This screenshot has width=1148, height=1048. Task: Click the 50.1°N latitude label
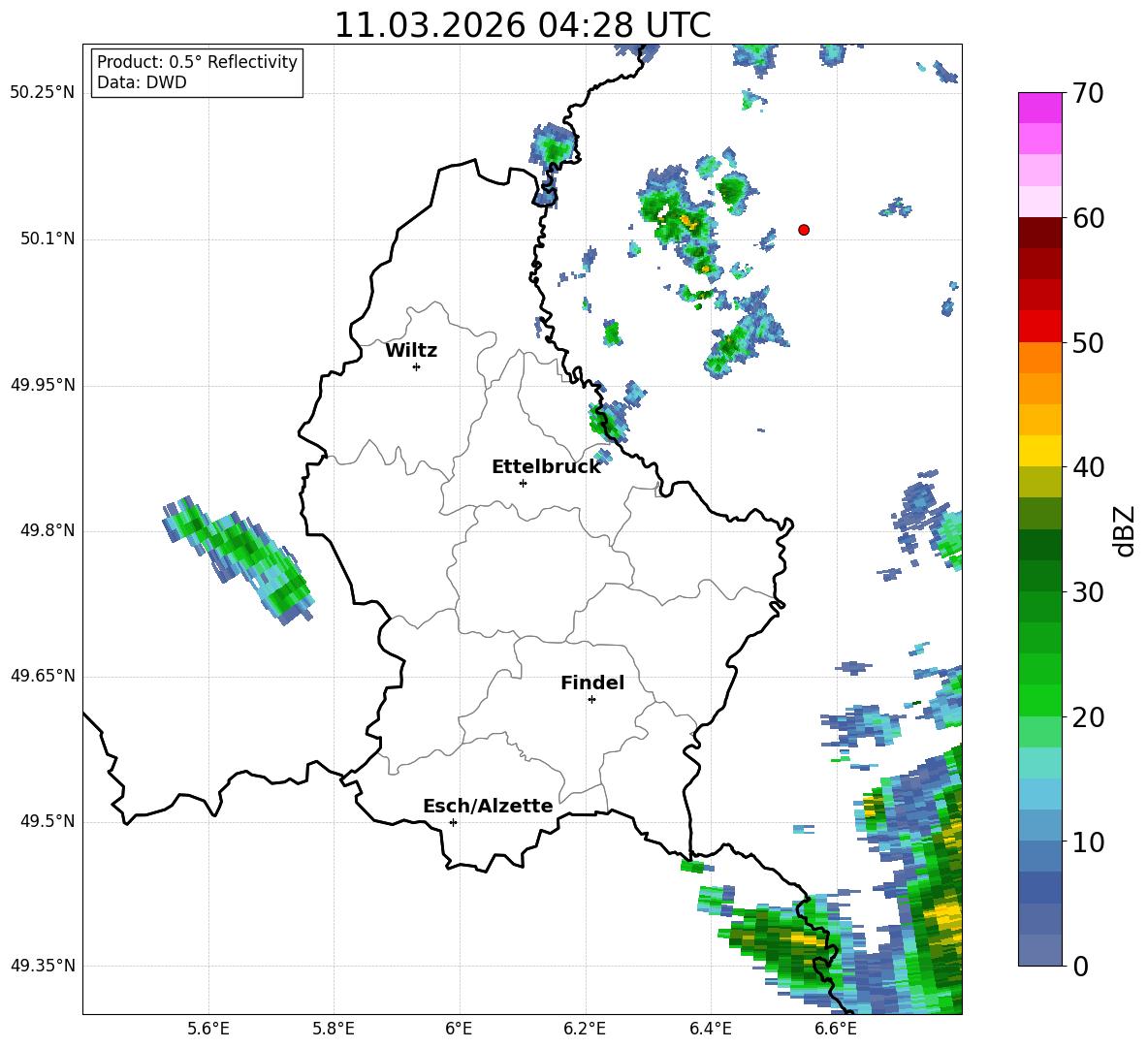pyautogui.click(x=48, y=239)
